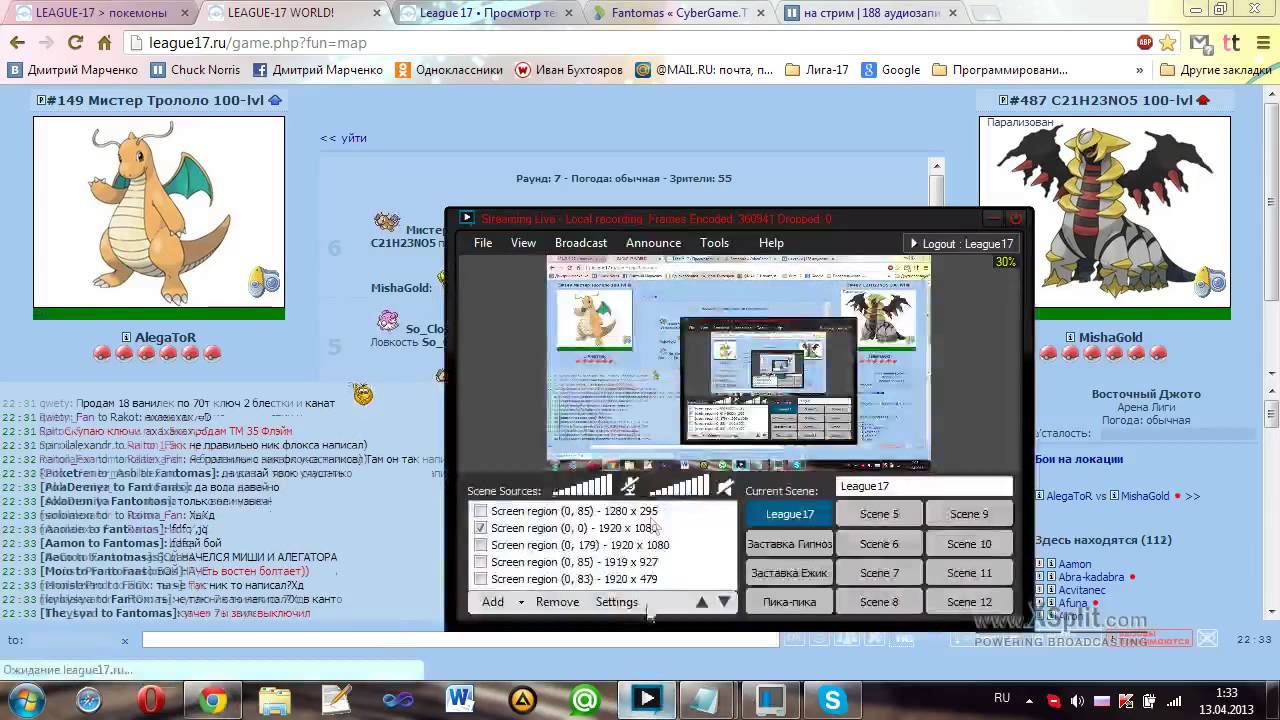Screen dimensions: 1280x720
Task: Open the XSplit Tools menu
Action: point(714,243)
